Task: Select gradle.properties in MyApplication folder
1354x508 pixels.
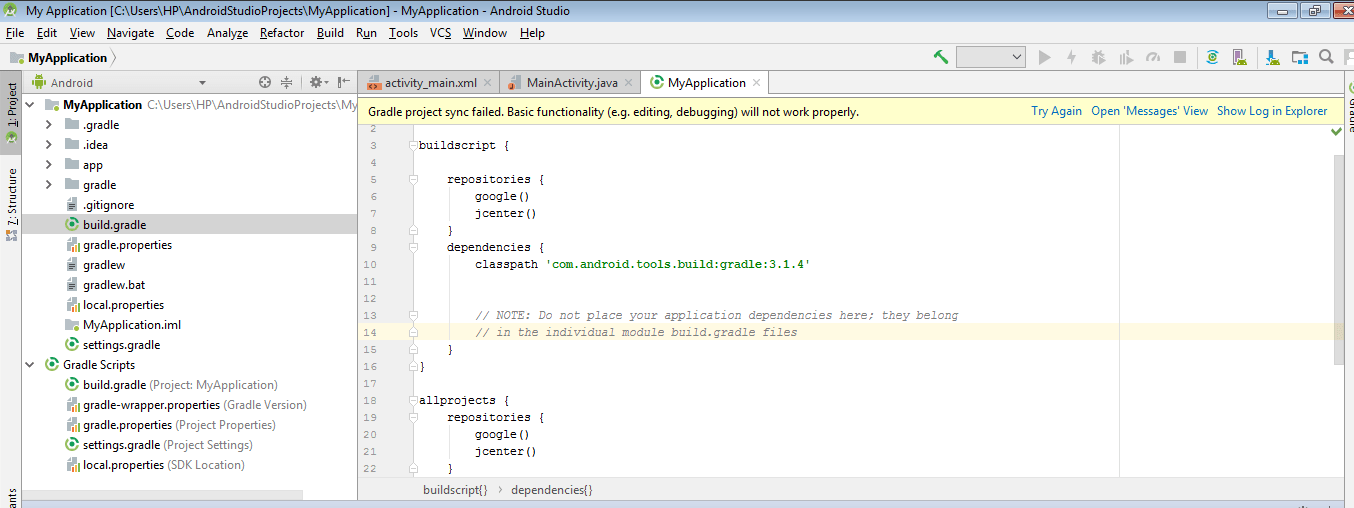Action: click(127, 245)
